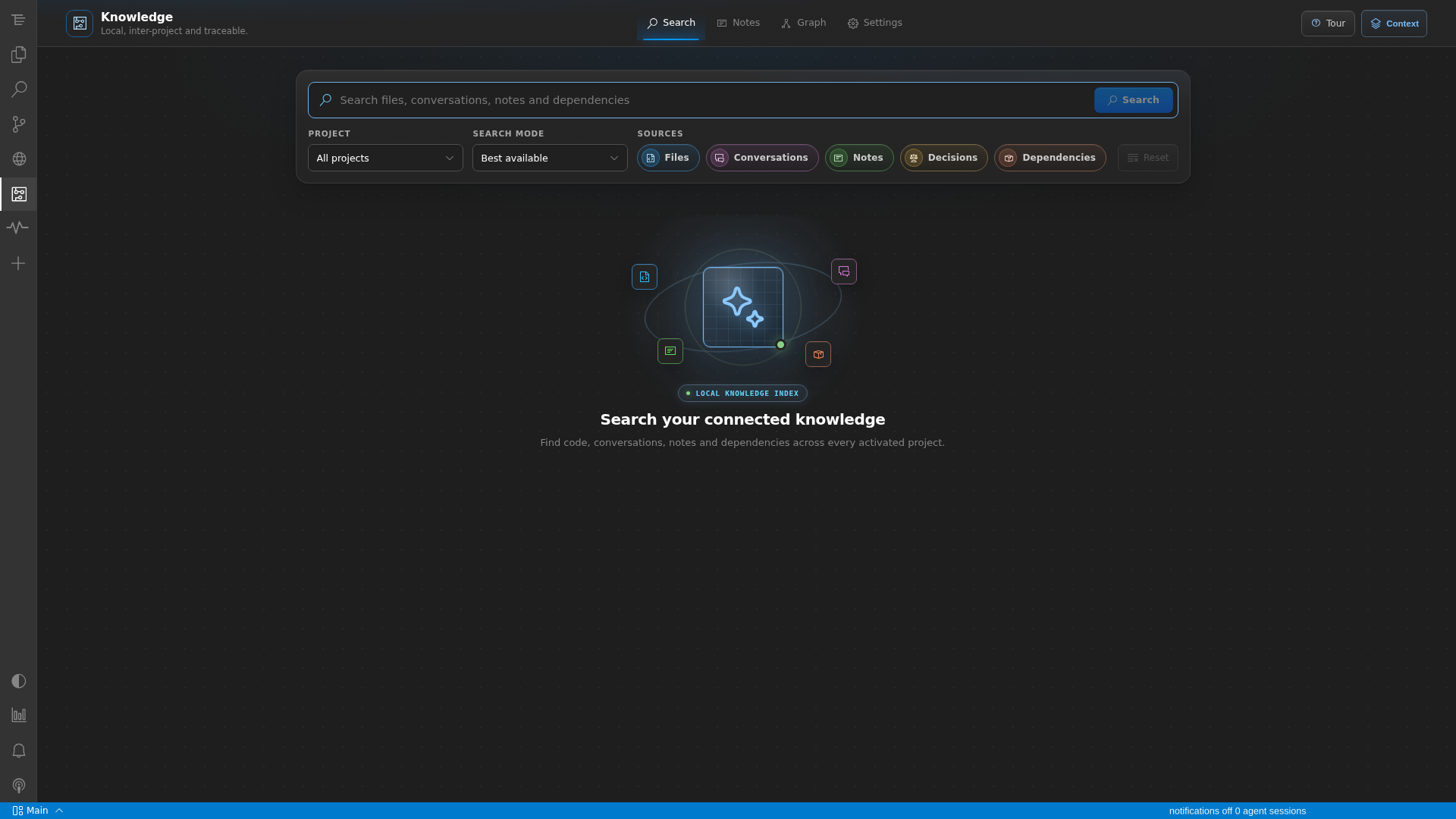Viewport: 1456px width, 819px height.
Task: Expand the Main layout chevron in status bar
Action: [59, 811]
